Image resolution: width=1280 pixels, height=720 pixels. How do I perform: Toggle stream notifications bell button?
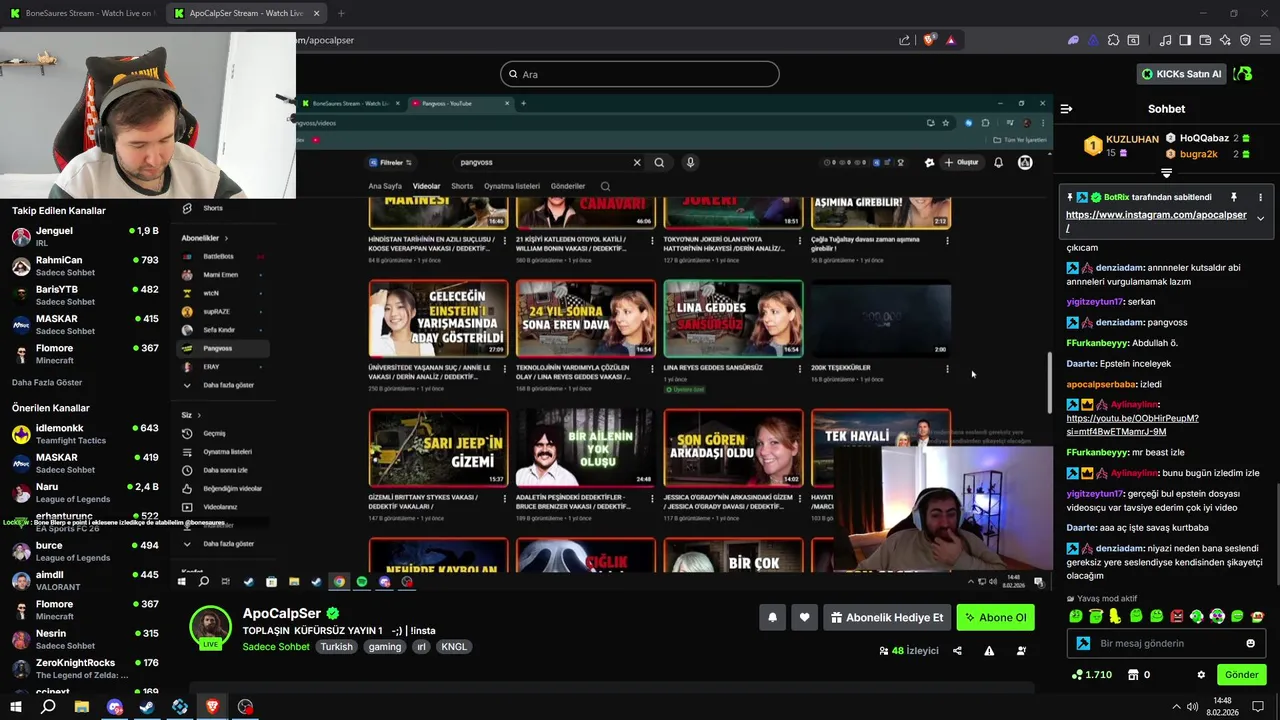pyautogui.click(x=772, y=618)
